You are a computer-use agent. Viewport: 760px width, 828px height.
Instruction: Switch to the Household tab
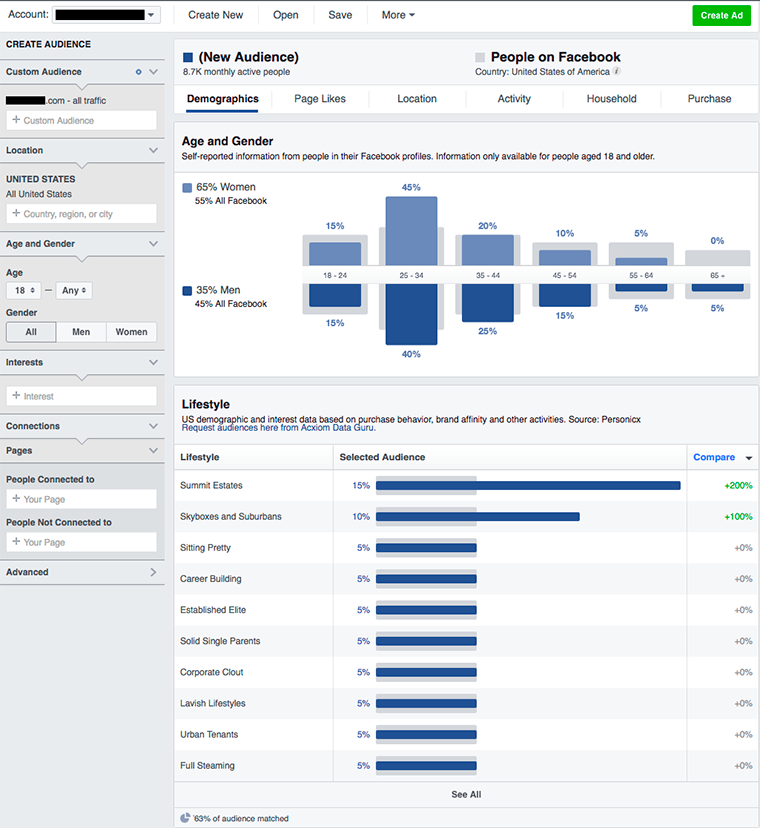click(x=612, y=99)
